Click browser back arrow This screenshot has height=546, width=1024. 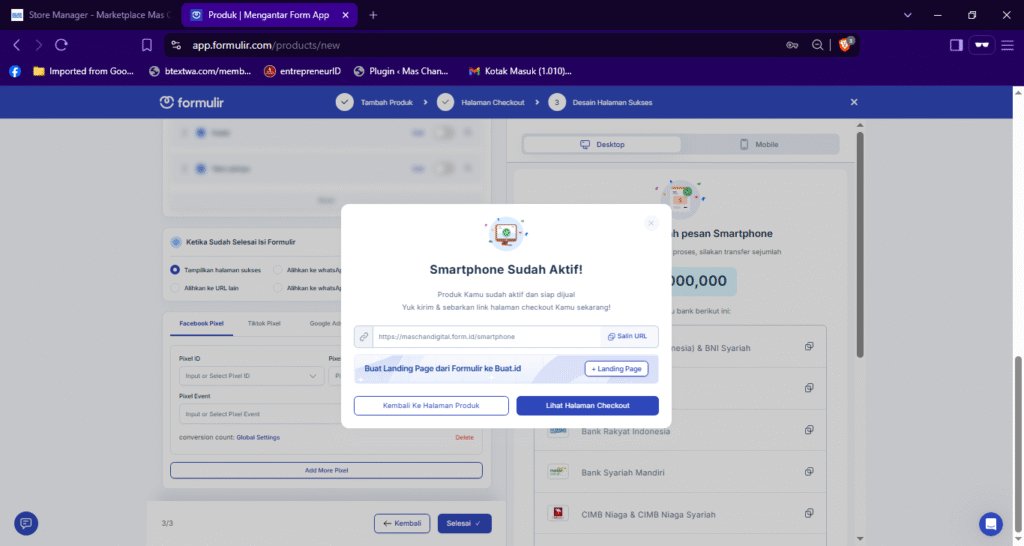coord(17,45)
